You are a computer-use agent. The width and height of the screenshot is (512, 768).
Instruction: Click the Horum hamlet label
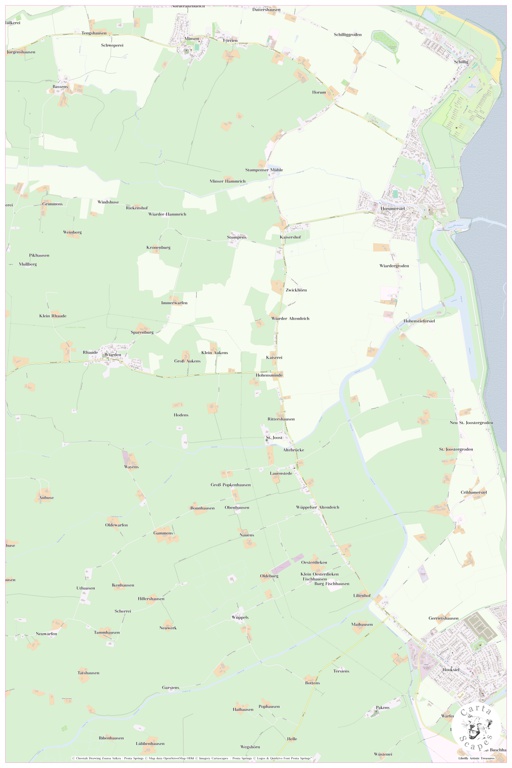point(318,92)
